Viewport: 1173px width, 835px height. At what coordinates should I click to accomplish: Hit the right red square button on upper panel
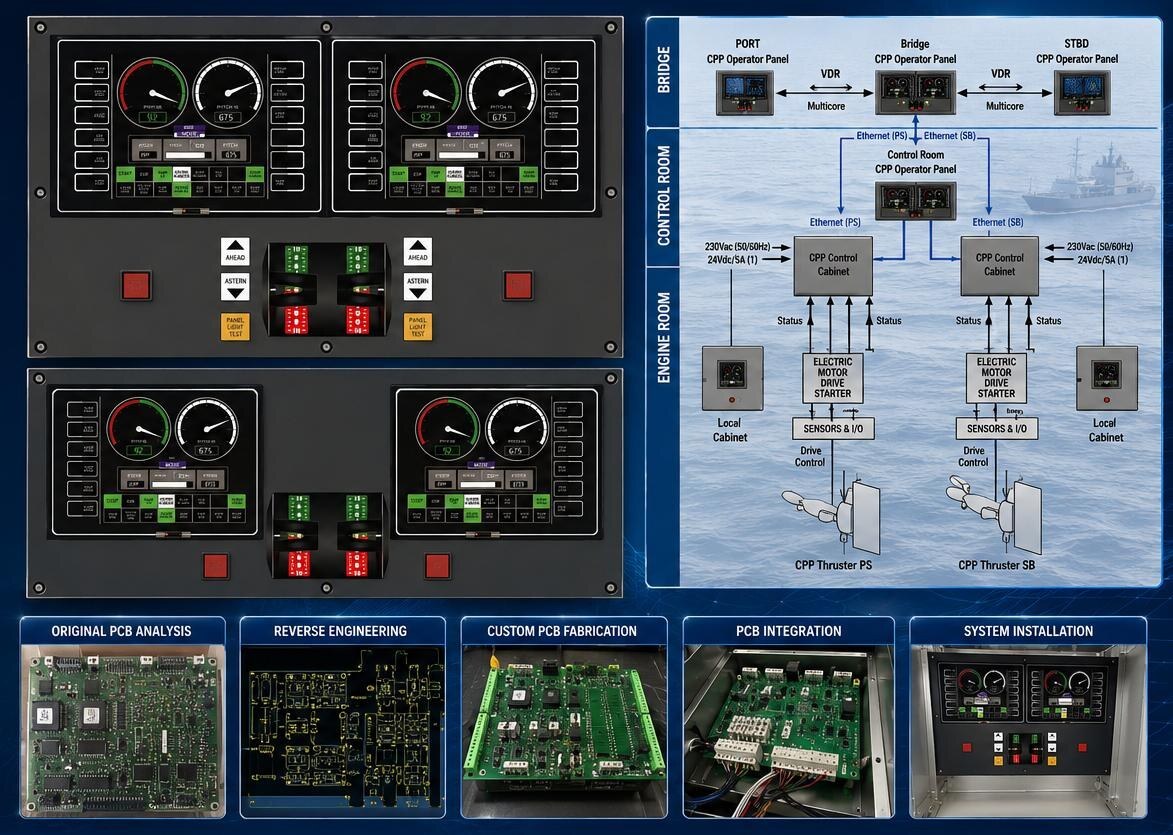(x=518, y=286)
